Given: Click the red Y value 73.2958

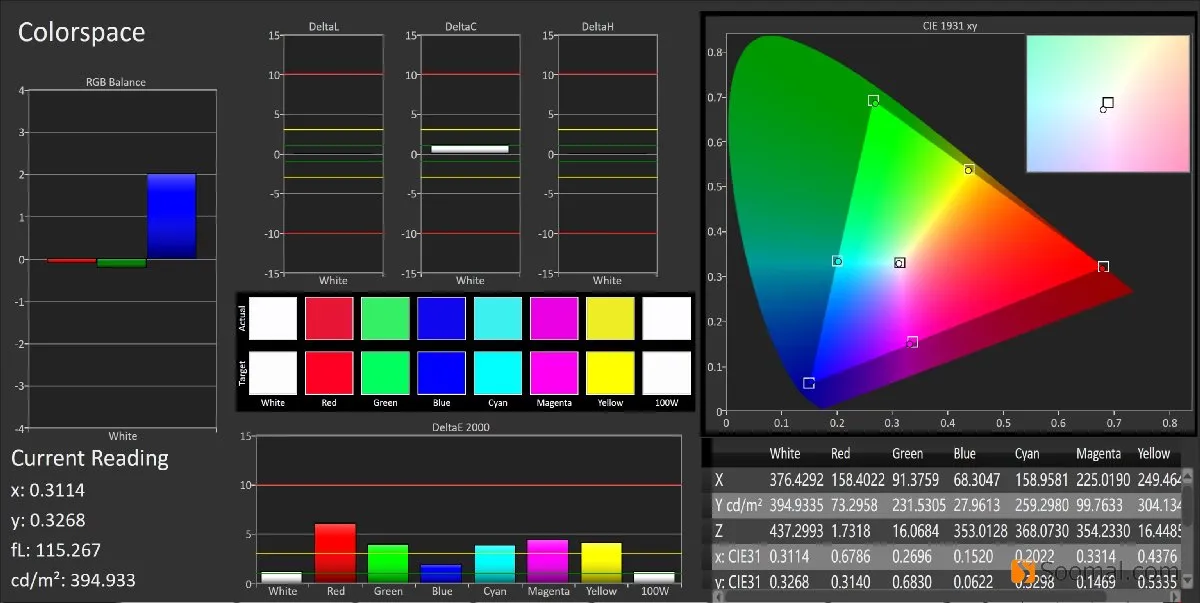Looking at the screenshot, I should (853, 503).
